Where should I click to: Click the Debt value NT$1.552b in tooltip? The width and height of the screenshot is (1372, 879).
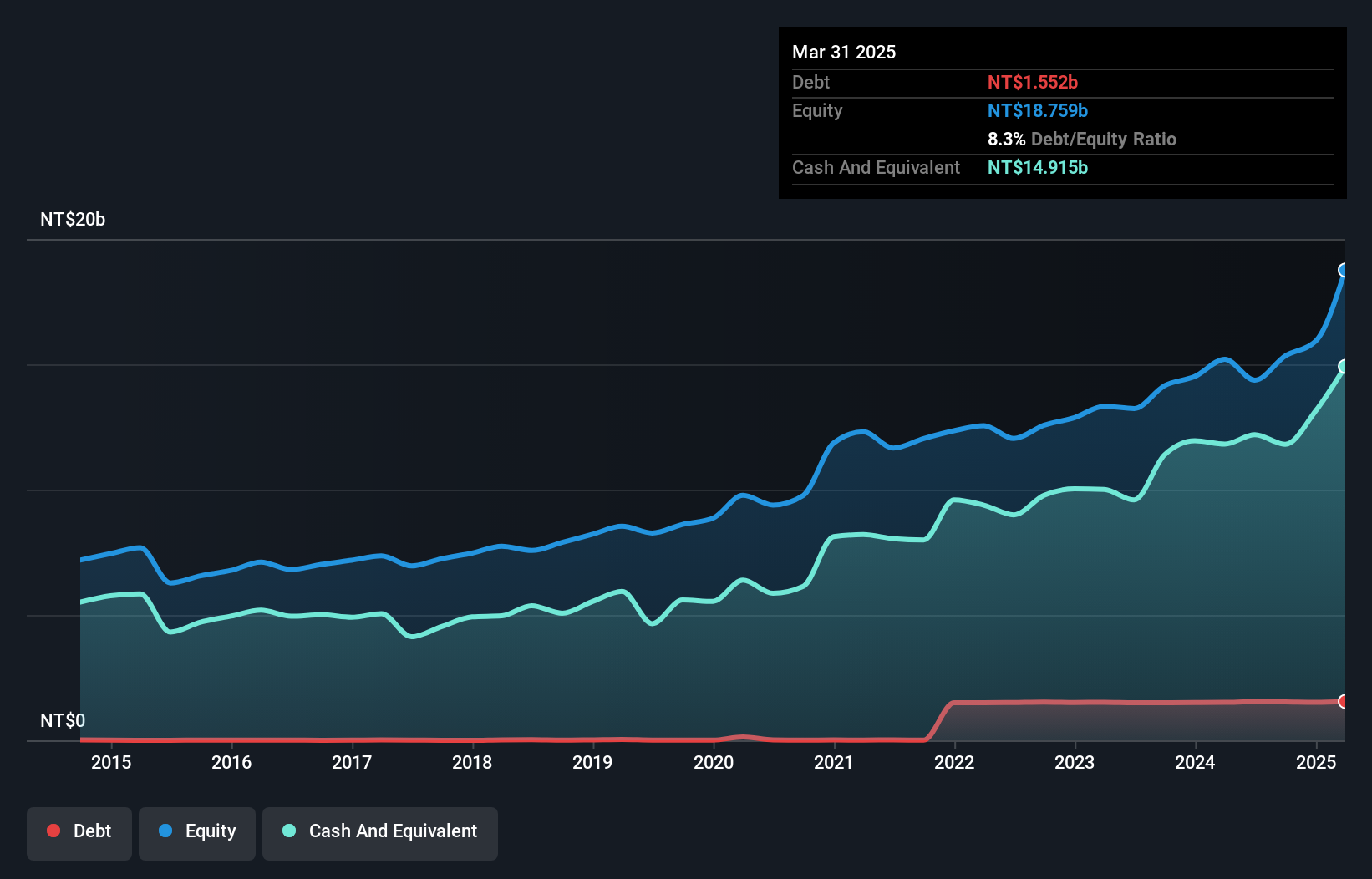[x=1033, y=82]
